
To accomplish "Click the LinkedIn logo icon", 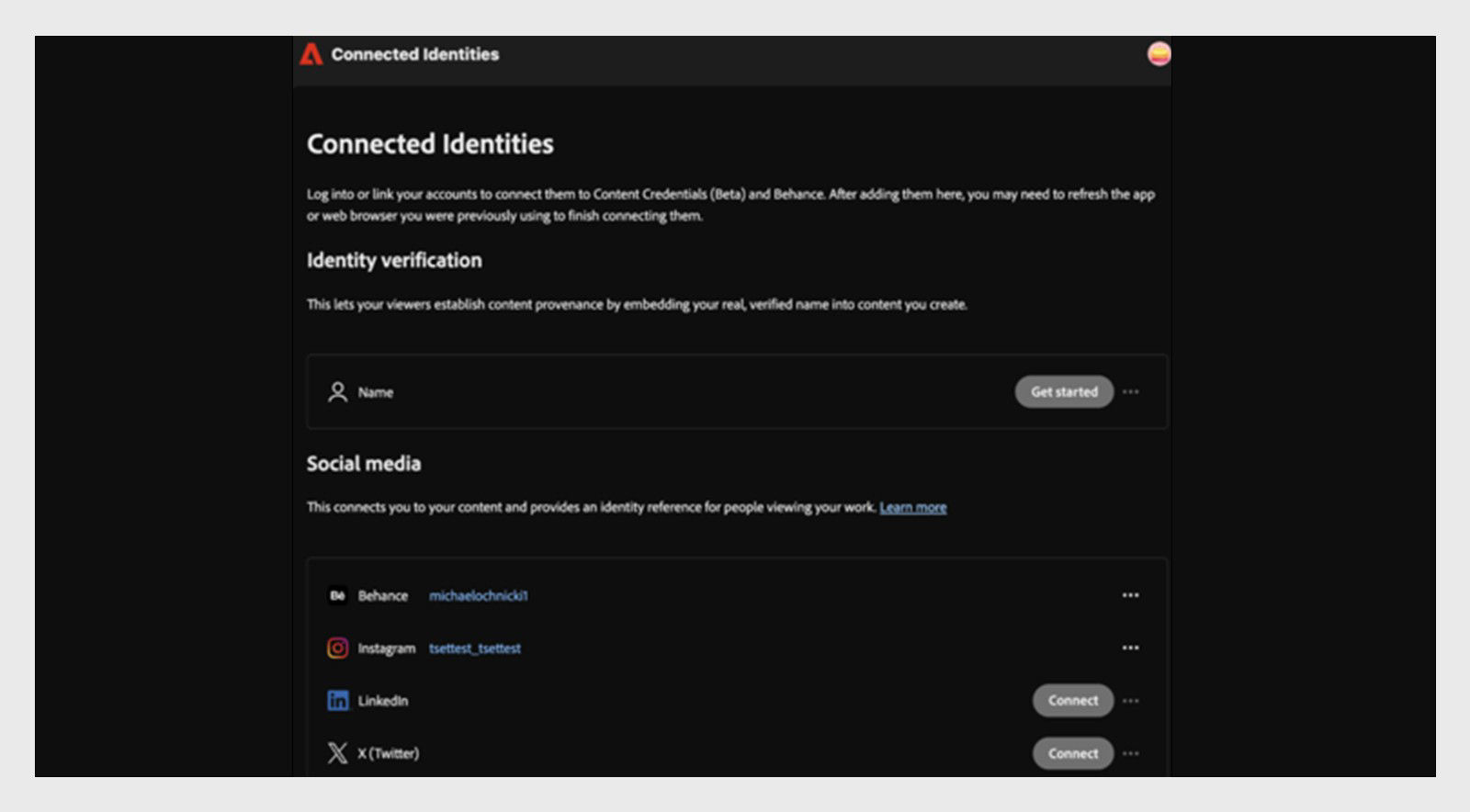I will (337, 701).
